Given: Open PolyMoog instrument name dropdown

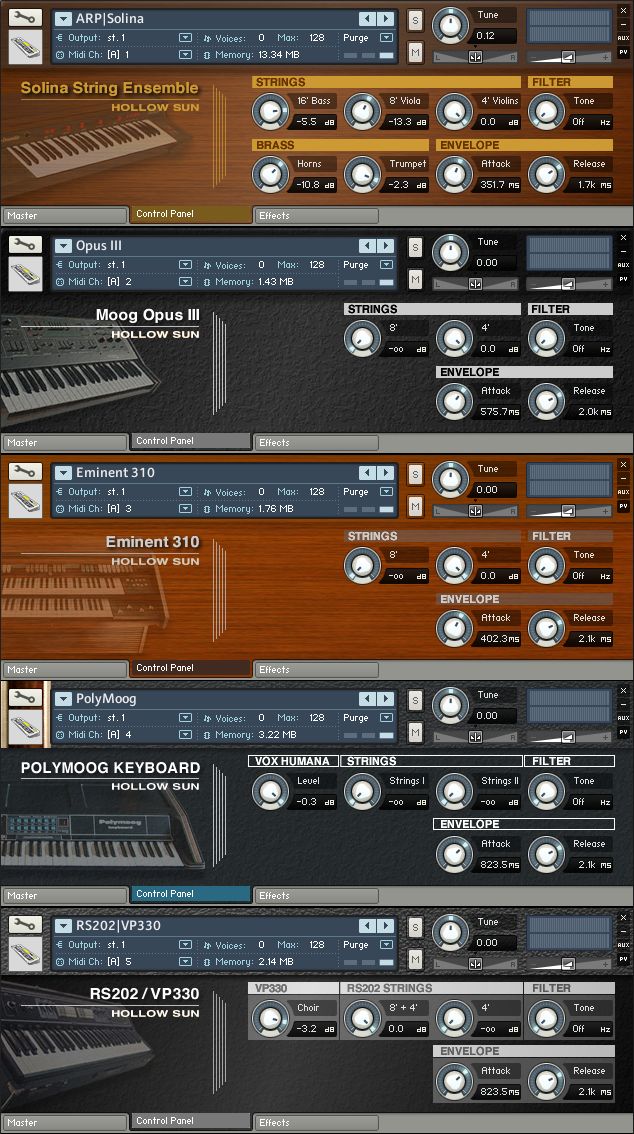Looking at the screenshot, I should 64,699.
